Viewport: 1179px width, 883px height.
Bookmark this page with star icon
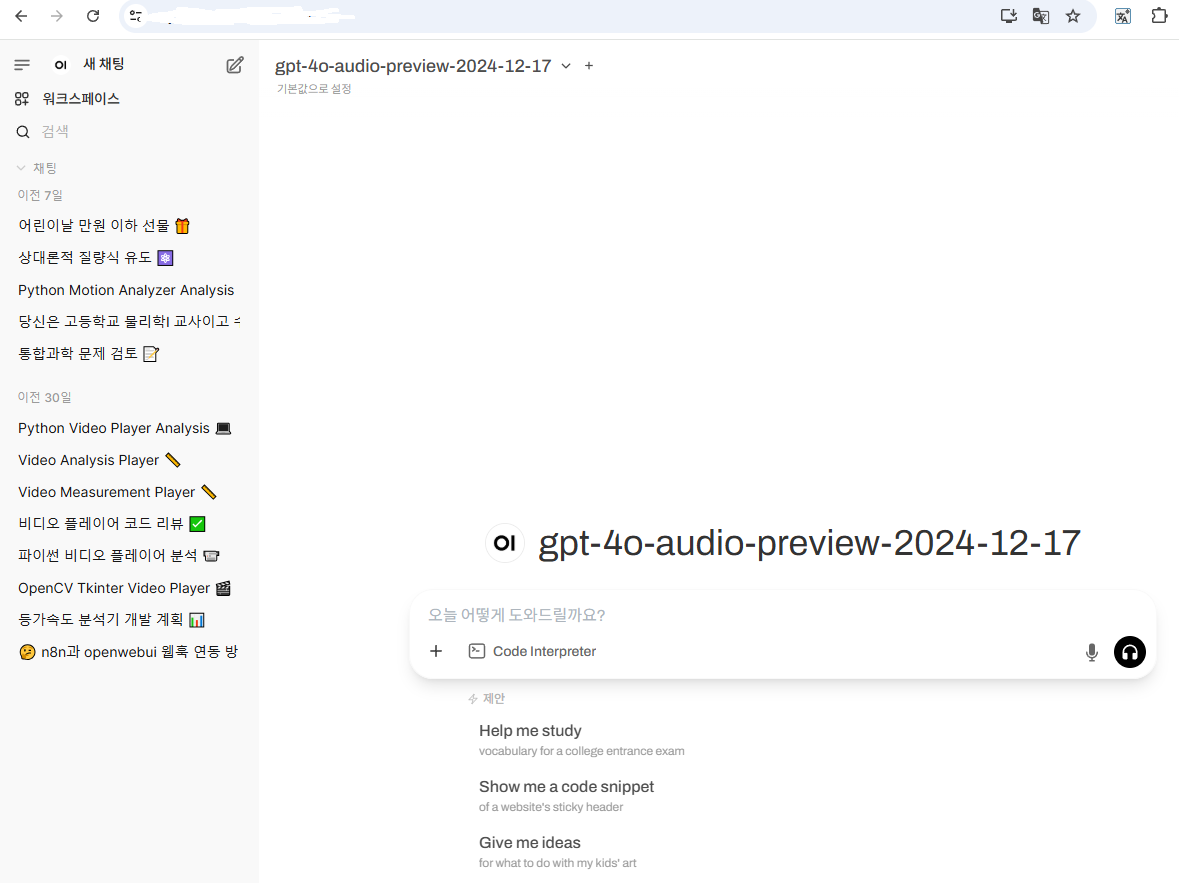1073,16
